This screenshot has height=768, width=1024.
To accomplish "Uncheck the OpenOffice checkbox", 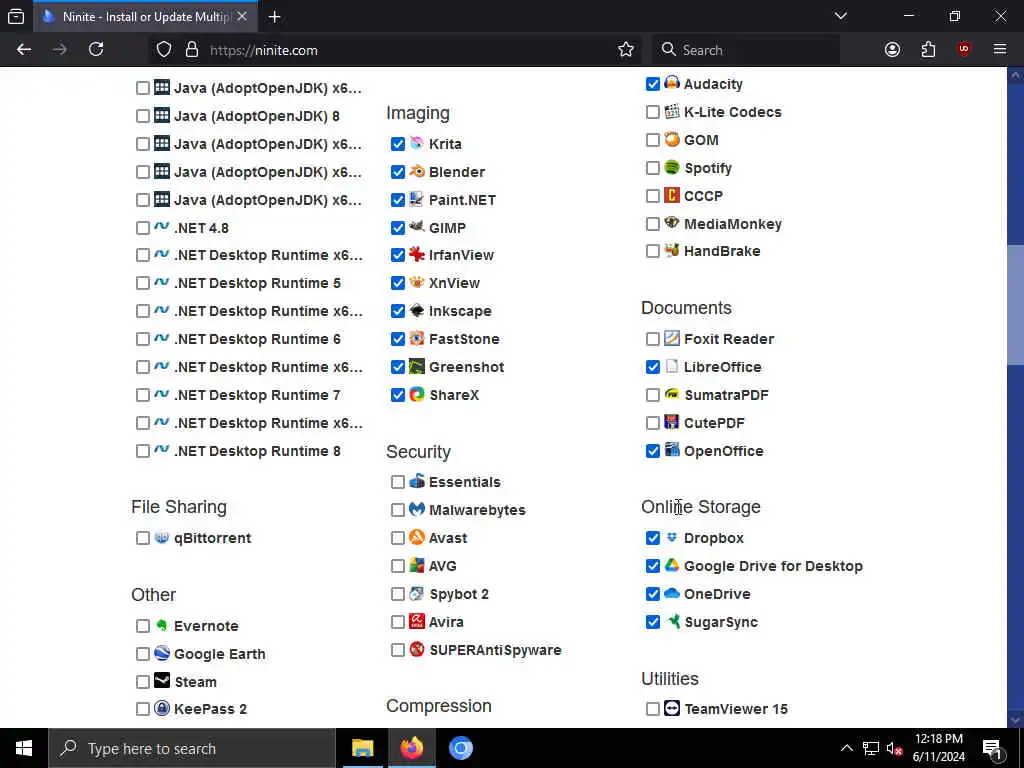I will point(652,451).
